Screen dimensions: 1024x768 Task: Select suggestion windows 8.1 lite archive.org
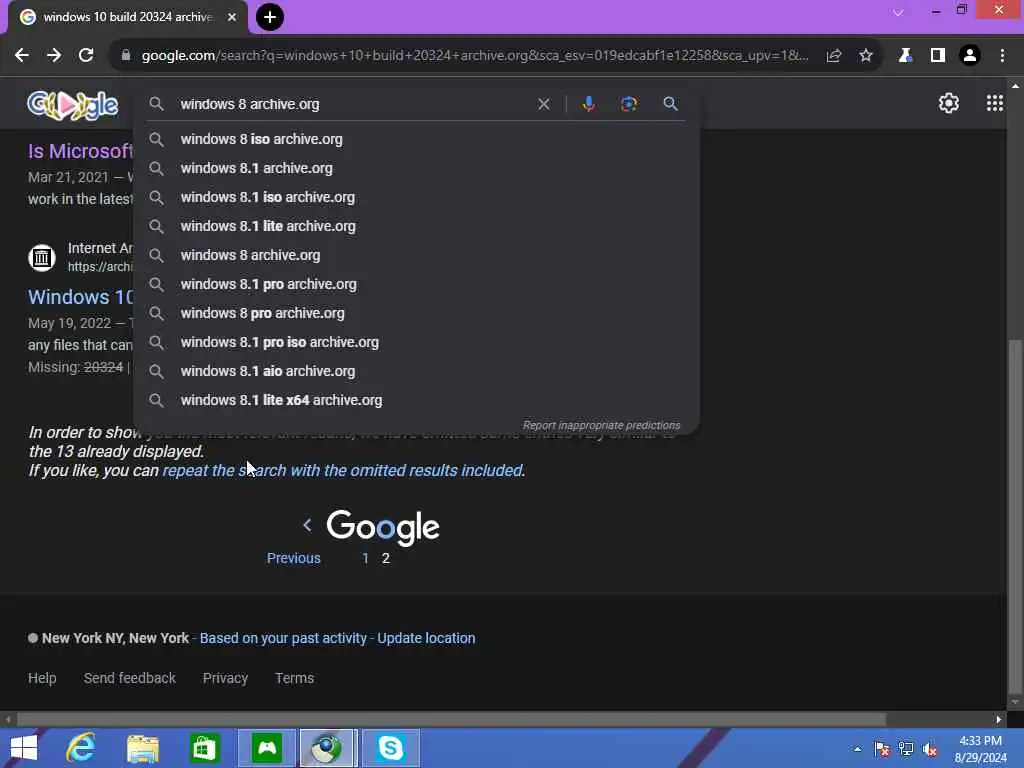coord(416,226)
